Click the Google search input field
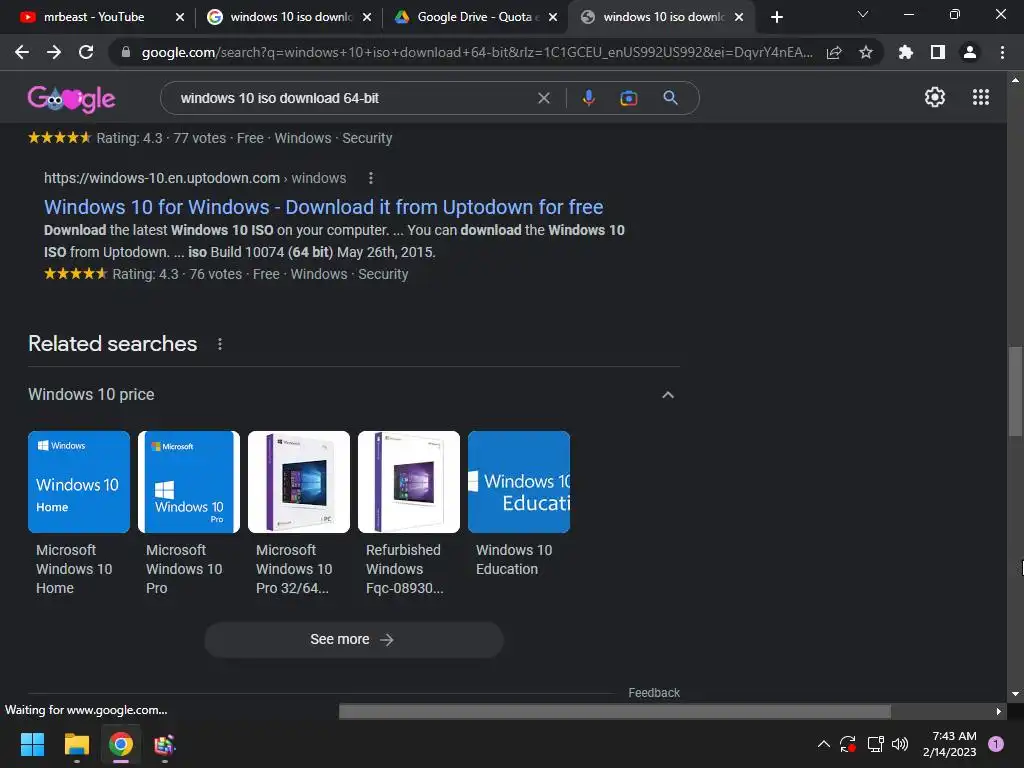The image size is (1024, 768). pos(353,98)
